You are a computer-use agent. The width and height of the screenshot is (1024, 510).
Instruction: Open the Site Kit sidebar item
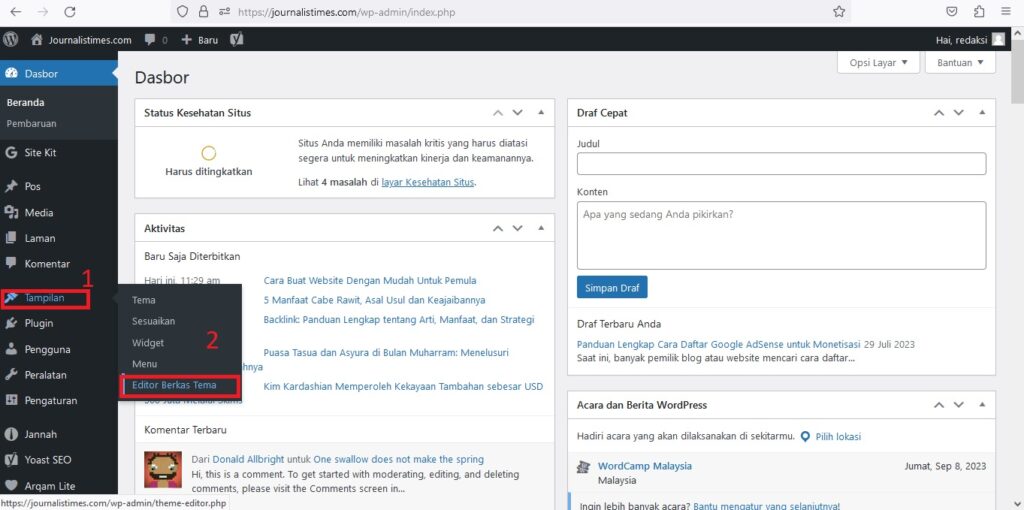coord(40,153)
